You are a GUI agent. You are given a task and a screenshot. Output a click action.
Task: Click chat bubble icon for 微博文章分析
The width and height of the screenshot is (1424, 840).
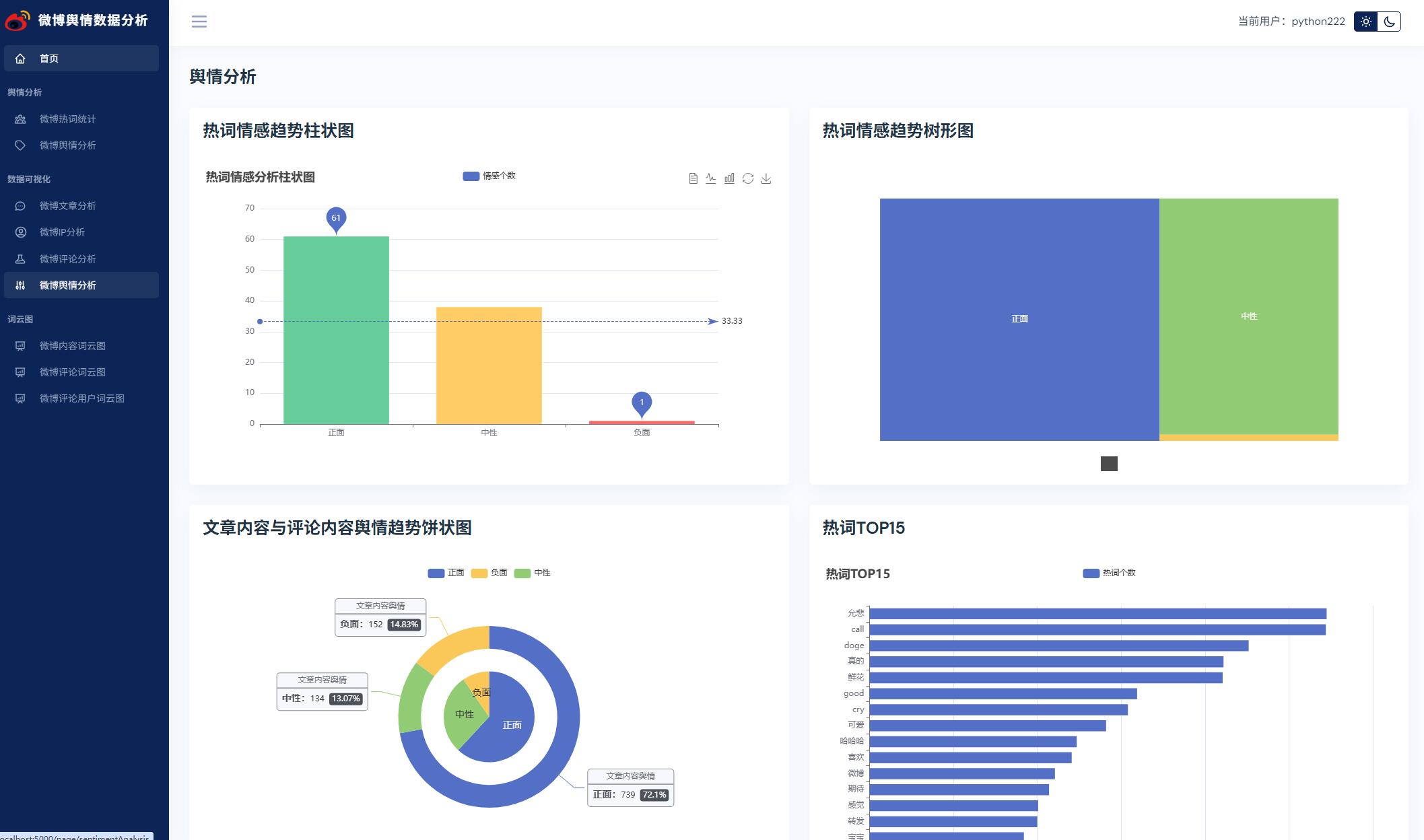(20, 206)
